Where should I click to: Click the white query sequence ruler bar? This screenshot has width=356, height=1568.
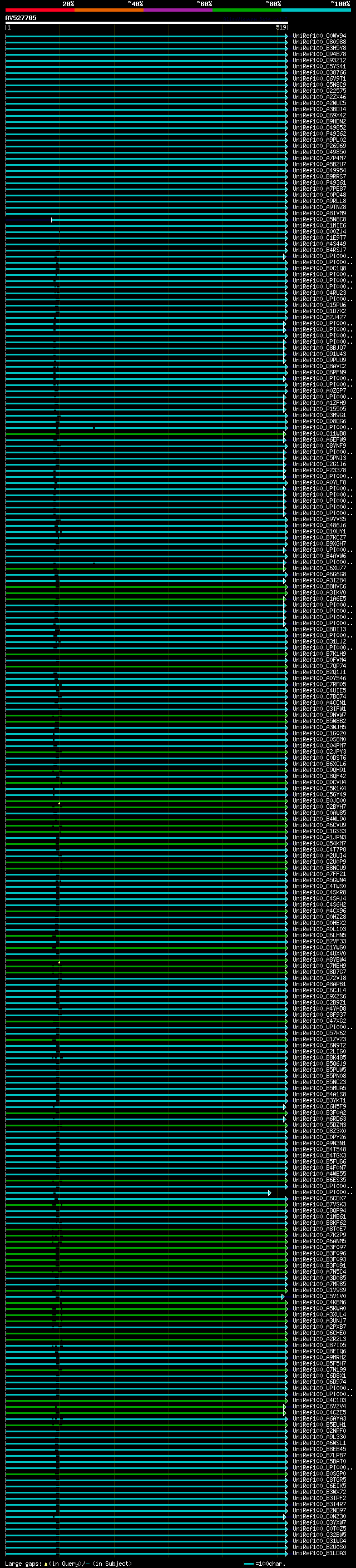coord(146,23)
